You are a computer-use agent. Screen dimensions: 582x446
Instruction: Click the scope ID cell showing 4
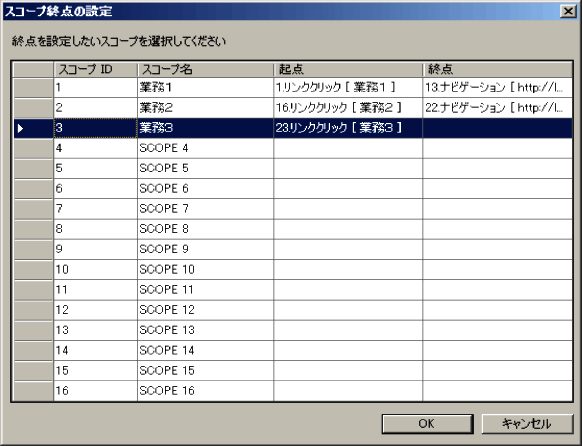click(96, 148)
